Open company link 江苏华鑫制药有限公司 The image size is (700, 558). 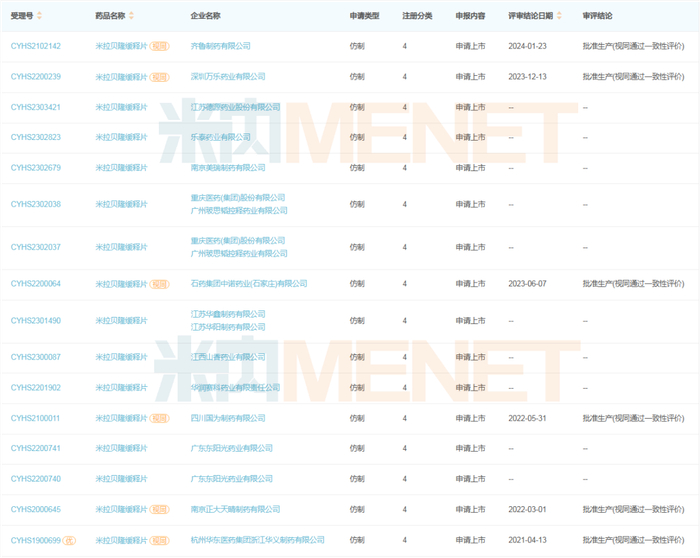[228, 314]
